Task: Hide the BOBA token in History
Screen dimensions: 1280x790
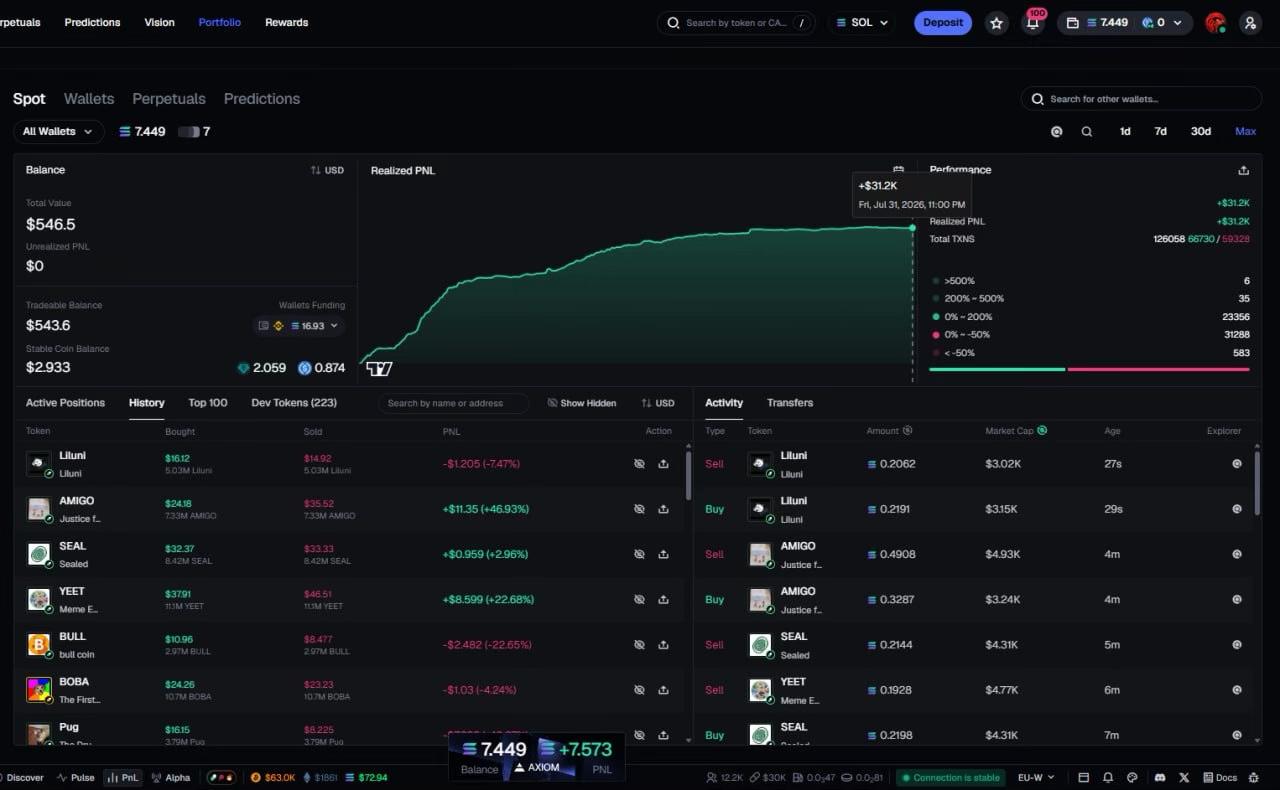Action: pos(639,689)
